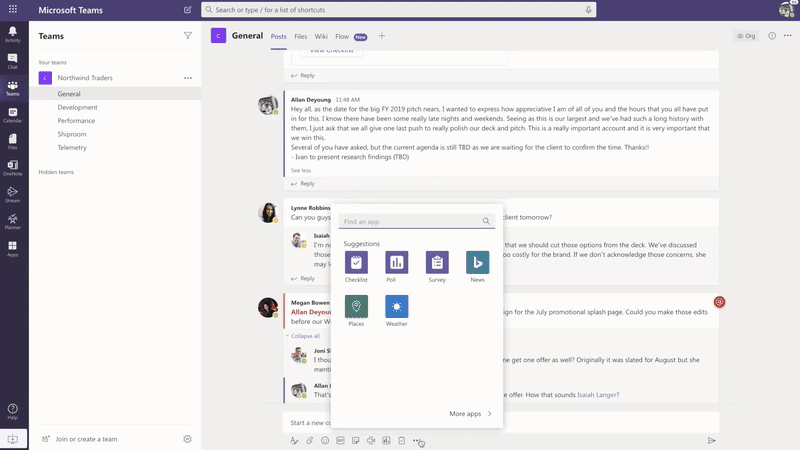
Task: Select the Weather app
Action: click(x=396, y=311)
